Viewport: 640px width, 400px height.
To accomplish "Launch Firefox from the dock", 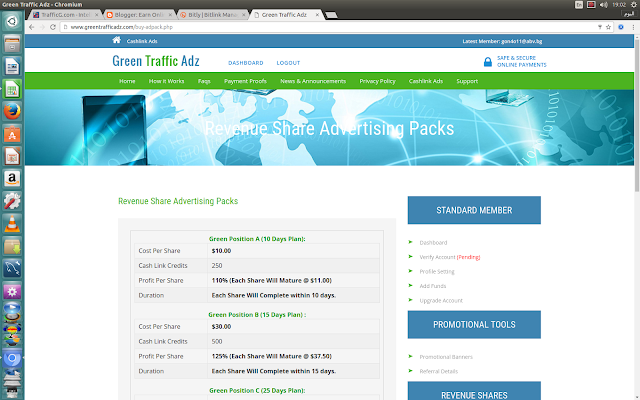I will tap(12, 111).
